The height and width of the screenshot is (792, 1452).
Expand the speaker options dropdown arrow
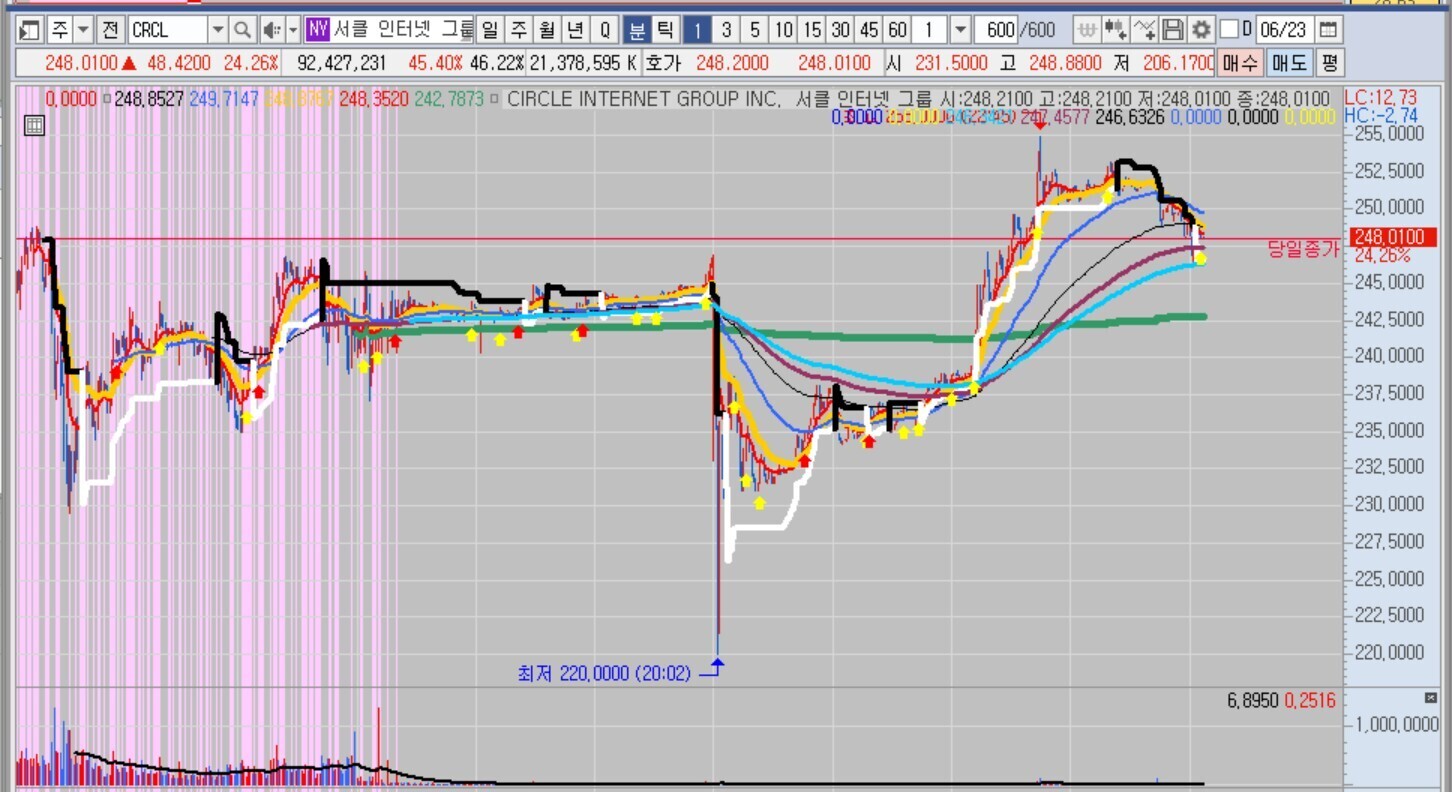click(x=293, y=29)
